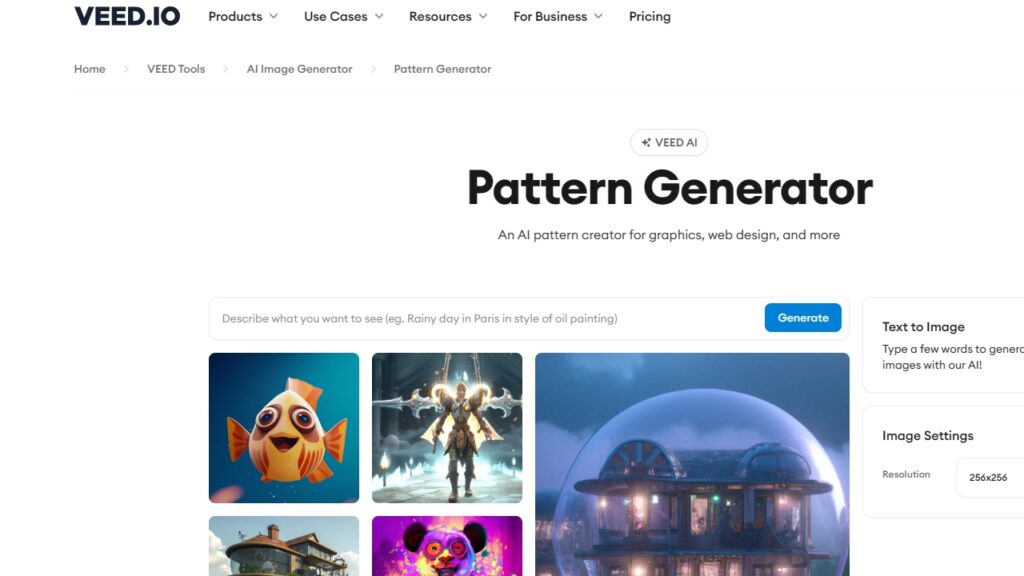Click the VEED.IO logo
This screenshot has height=576, width=1024.
(x=127, y=16)
